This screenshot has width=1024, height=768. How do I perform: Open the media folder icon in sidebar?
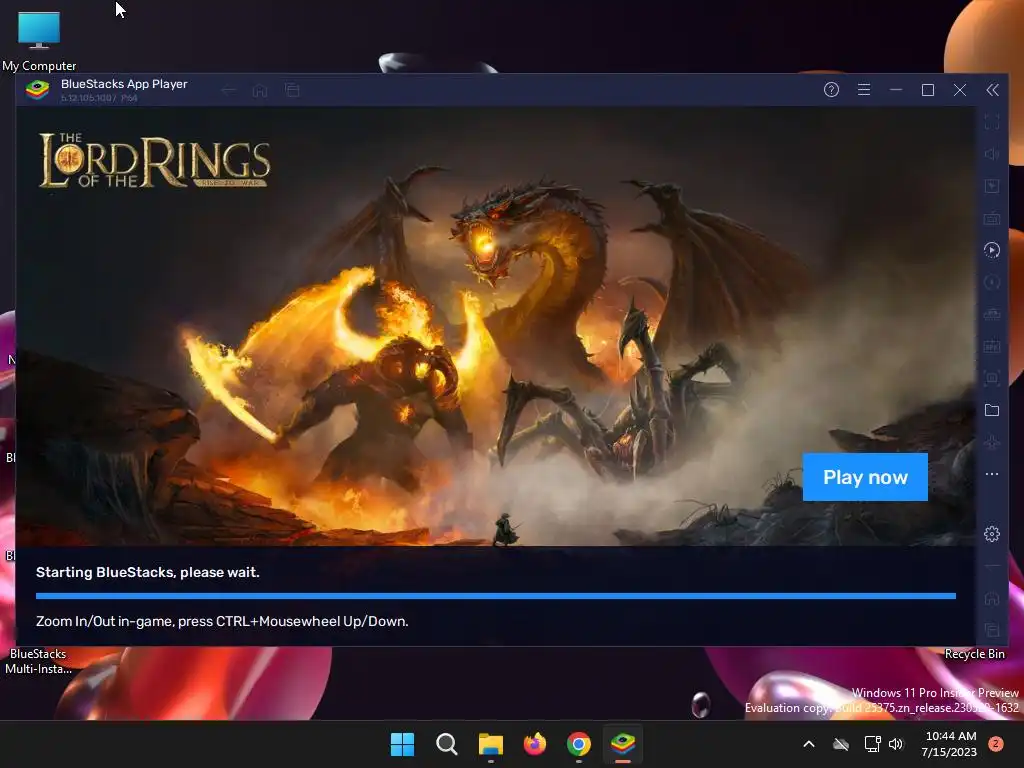(991, 410)
